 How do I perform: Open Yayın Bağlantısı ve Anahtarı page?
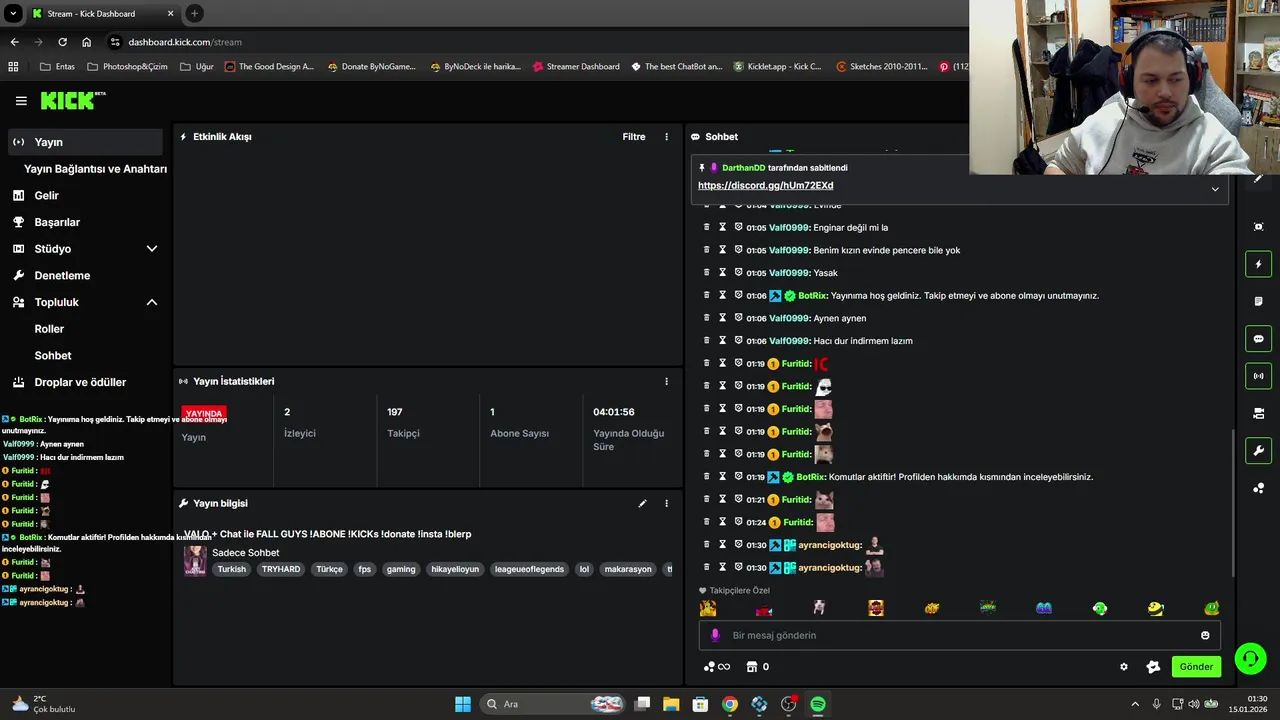point(95,169)
